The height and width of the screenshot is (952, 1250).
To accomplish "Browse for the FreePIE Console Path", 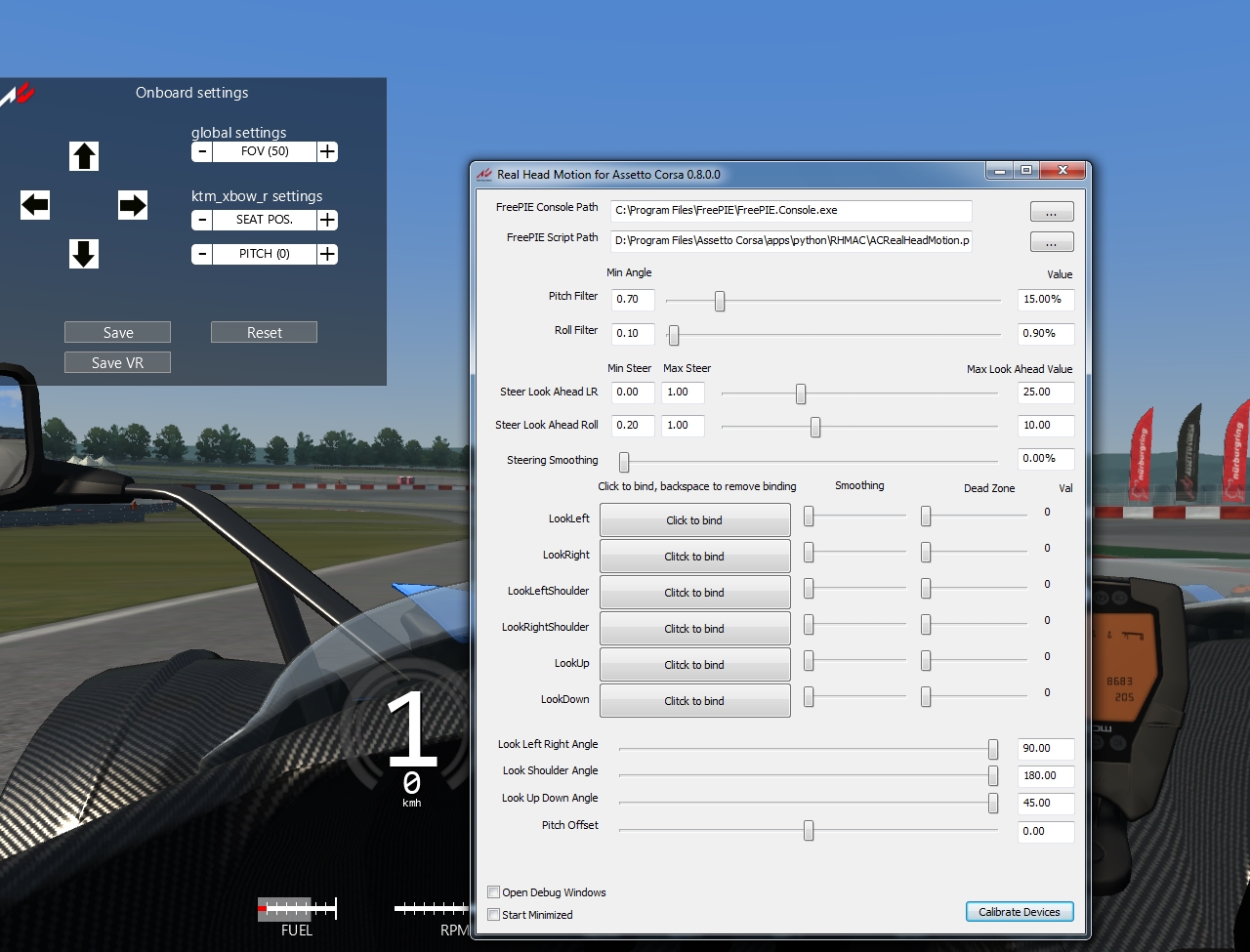I will 1051,212.
